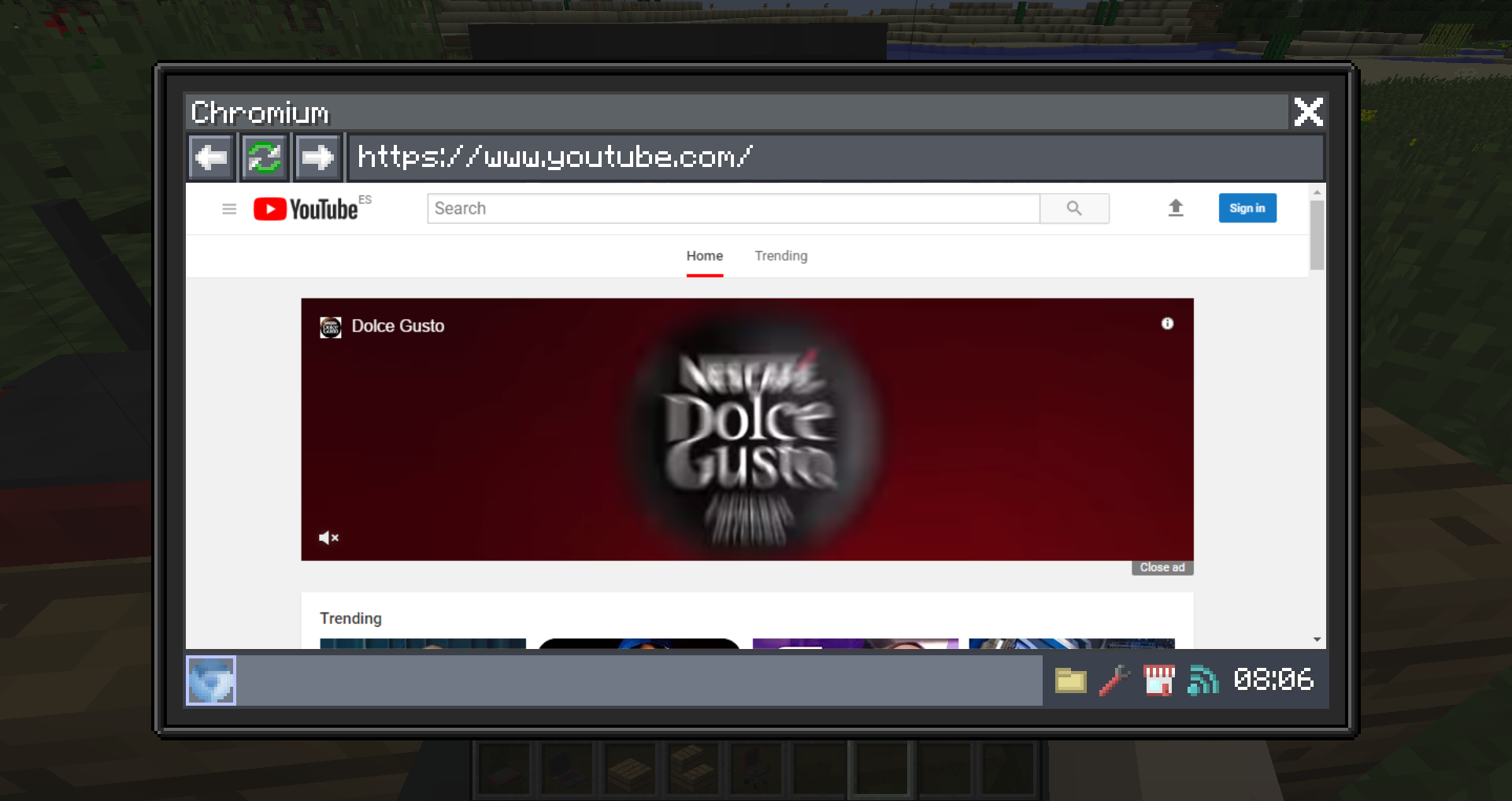Open the app store tray icon

coord(1158,680)
